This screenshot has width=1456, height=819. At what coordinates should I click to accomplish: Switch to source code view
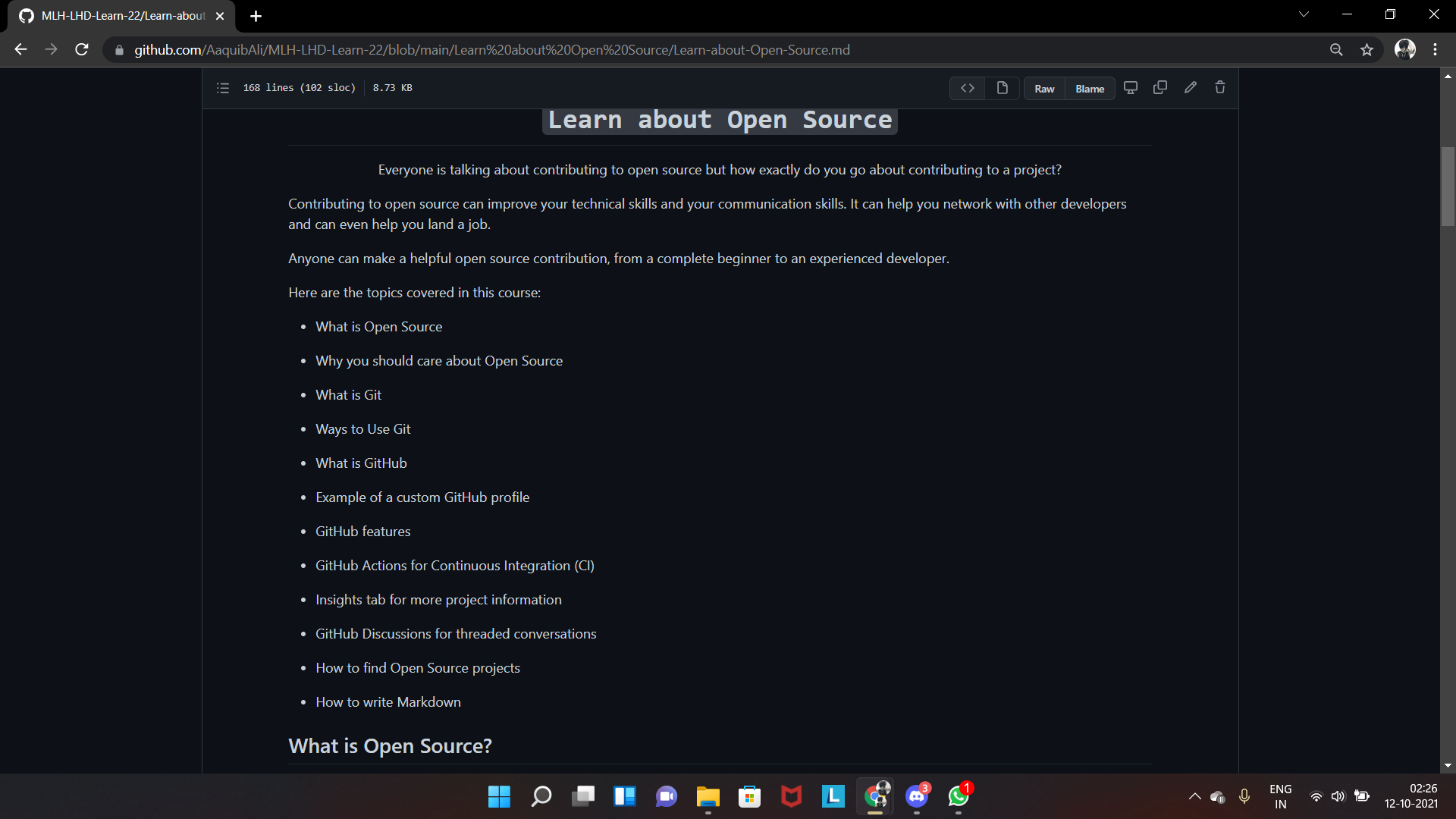tap(967, 88)
